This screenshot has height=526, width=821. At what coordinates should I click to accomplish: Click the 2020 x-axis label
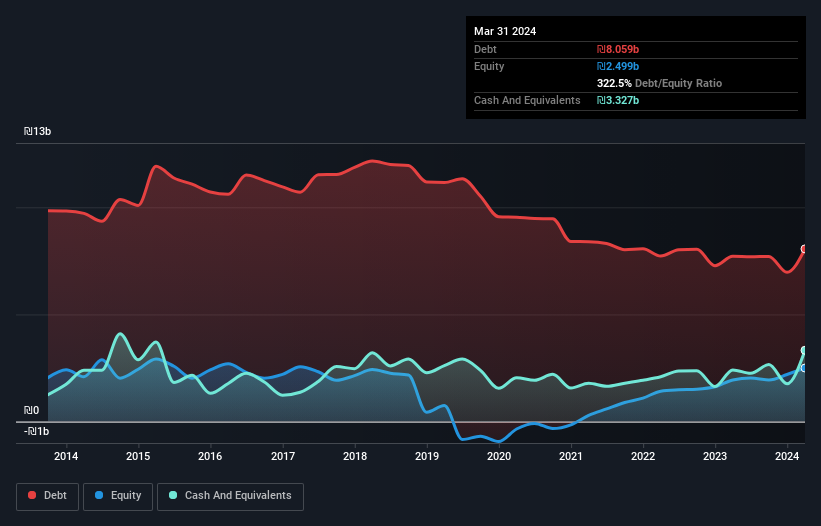[499, 456]
